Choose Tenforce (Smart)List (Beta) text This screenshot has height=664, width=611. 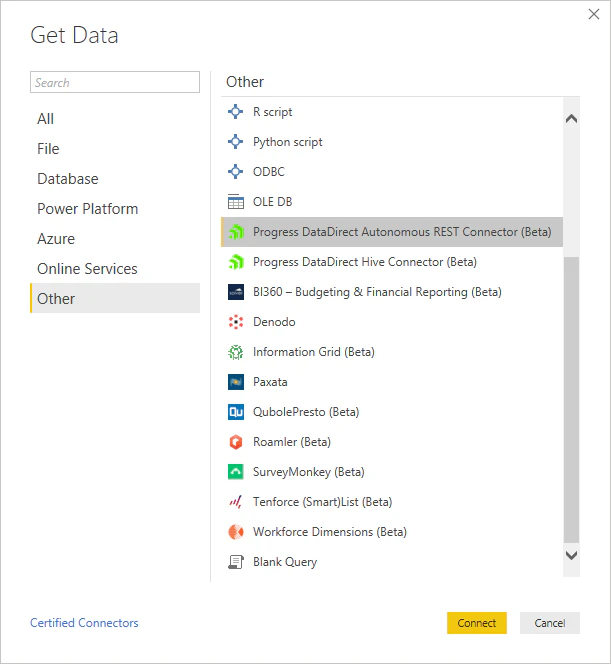coord(323,502)
